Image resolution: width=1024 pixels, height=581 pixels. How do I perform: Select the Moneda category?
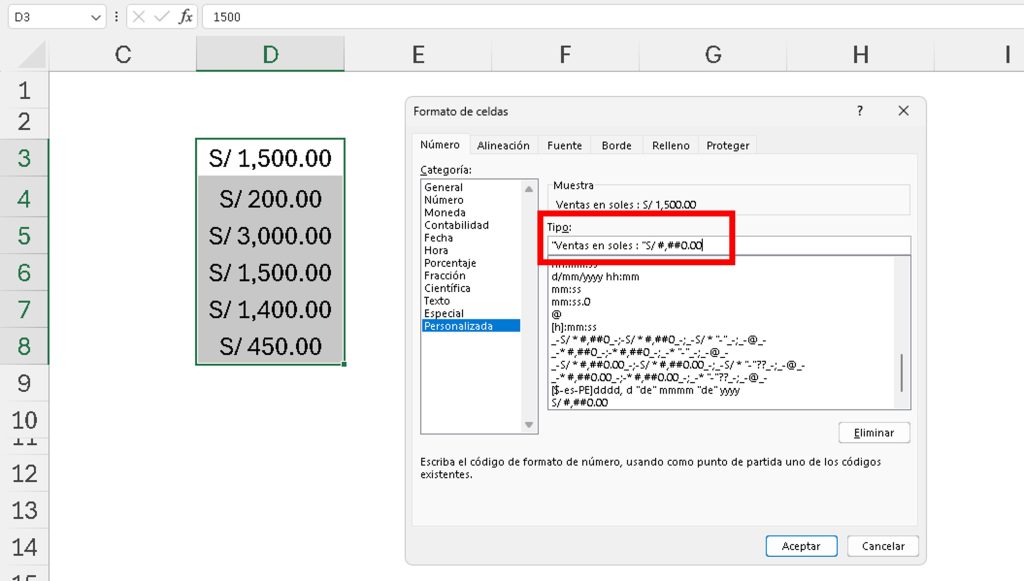(x=444, y=213)
